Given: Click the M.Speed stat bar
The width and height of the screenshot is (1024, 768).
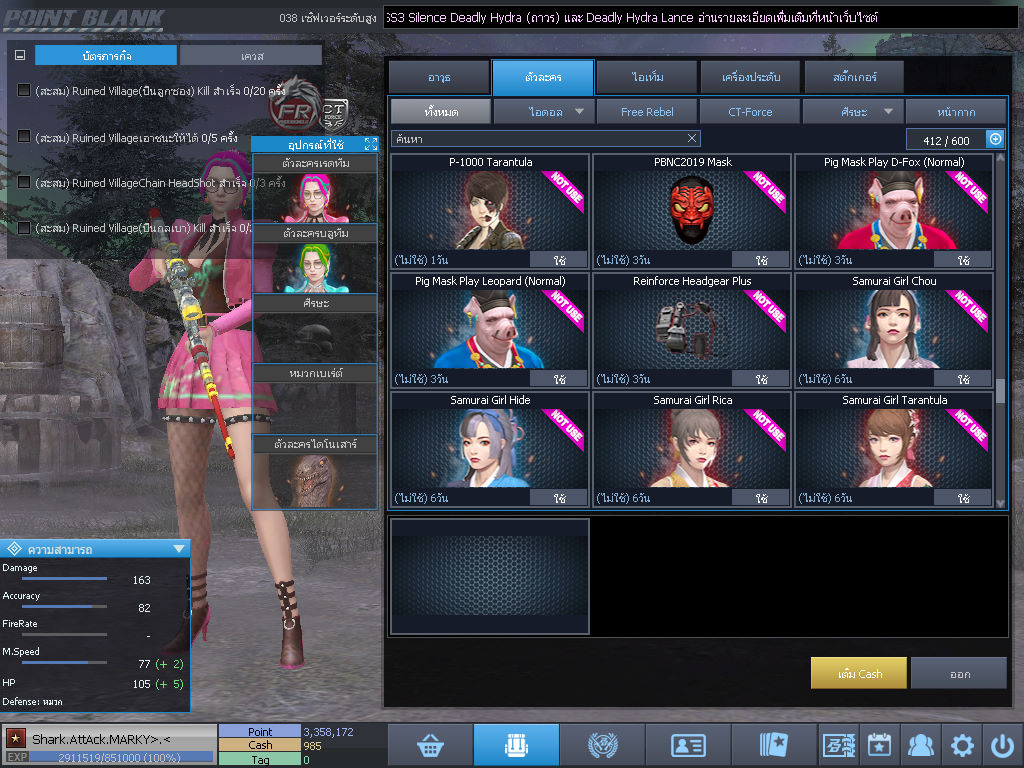Looking at the screenshot, I should pyautogui.click(x=64, y=662).
